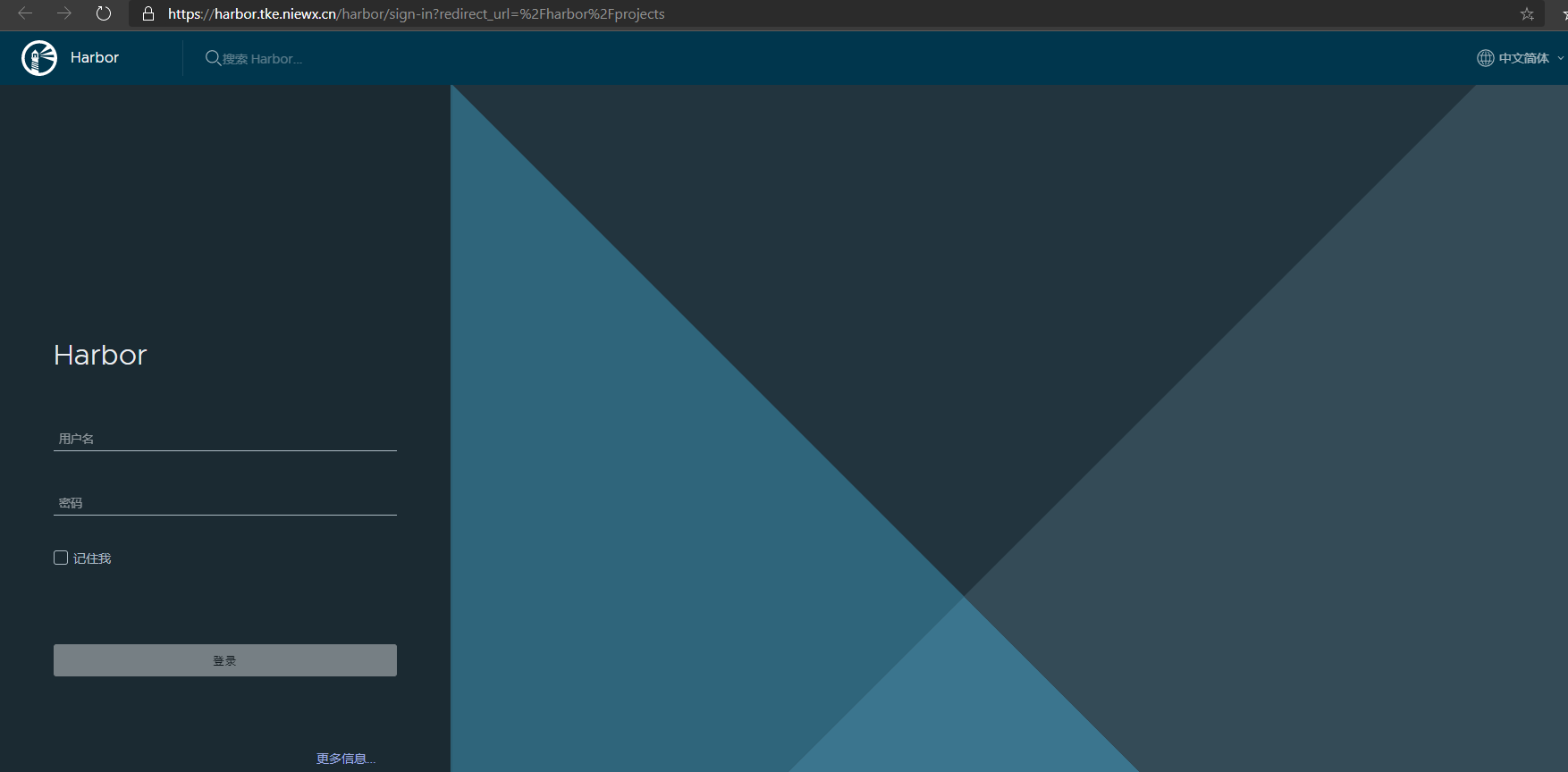
Task: Click the Harbor name in the header
Action: pos(95,58)
